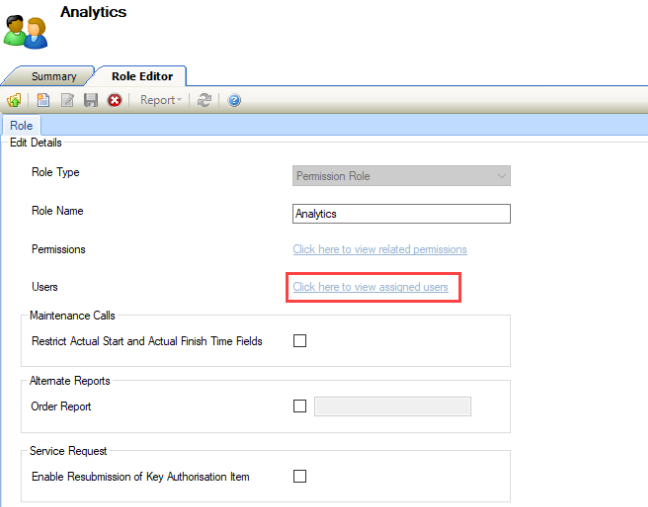Select the Role sub-tab
Image resolution: width=648 pixels, height=507 pixels.
[21, 126]
